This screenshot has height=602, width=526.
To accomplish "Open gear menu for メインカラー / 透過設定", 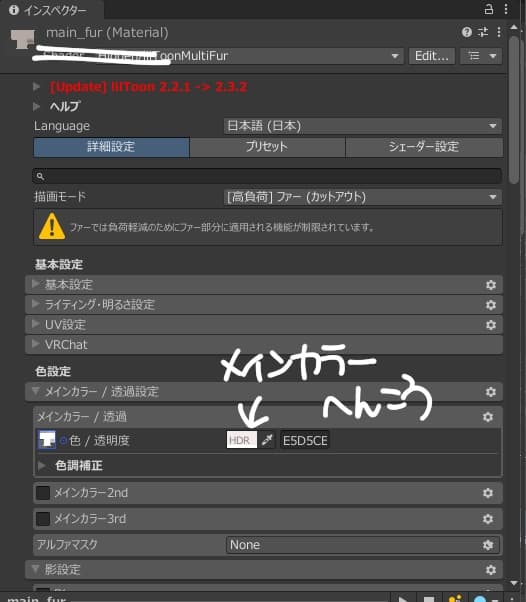I will 491,392.
